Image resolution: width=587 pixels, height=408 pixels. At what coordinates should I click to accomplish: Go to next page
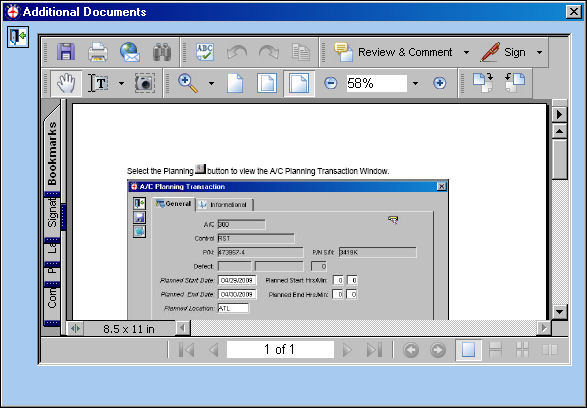point(347,350)
